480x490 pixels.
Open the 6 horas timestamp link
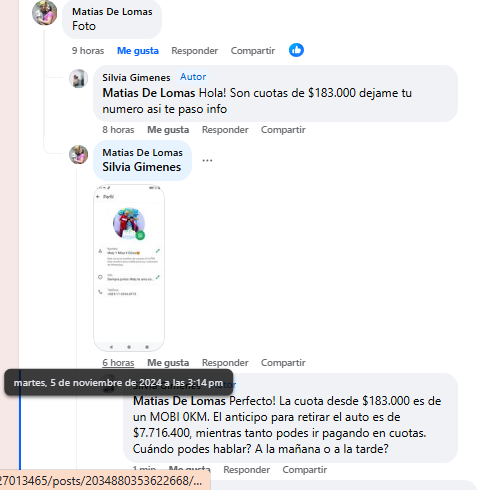coord(118,363)
